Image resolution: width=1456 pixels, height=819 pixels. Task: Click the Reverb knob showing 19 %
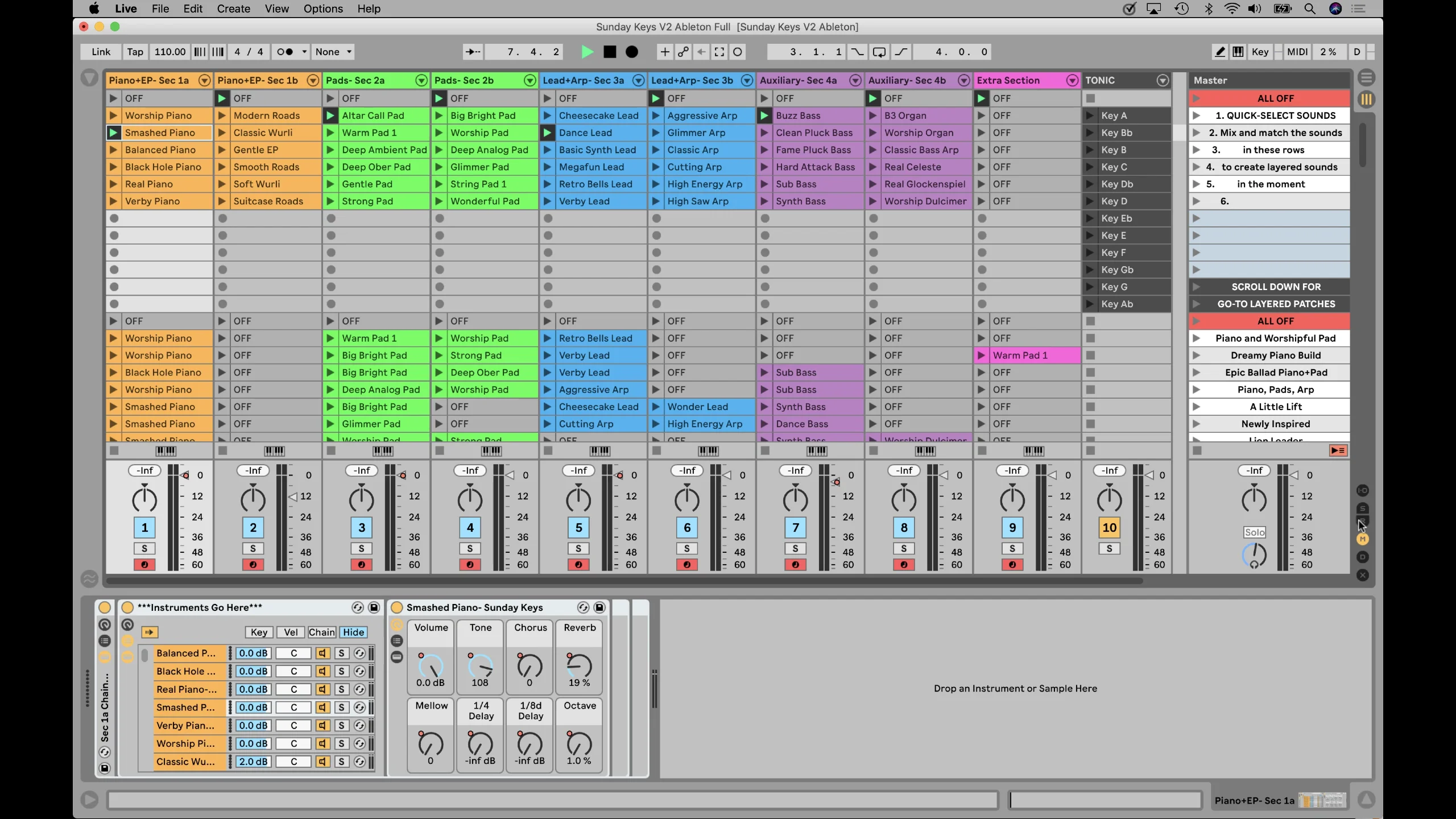click(580, 665)
